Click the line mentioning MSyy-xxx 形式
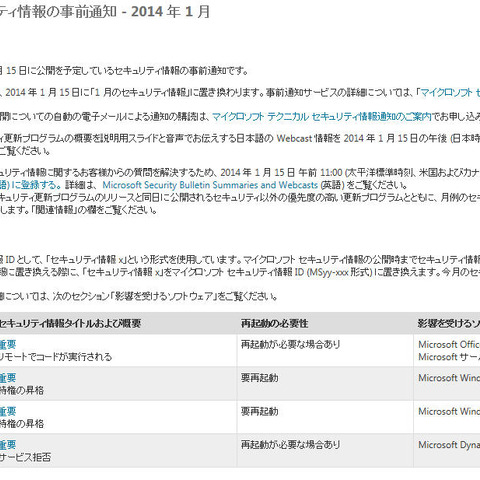480x480 pixels. (240, 272)
